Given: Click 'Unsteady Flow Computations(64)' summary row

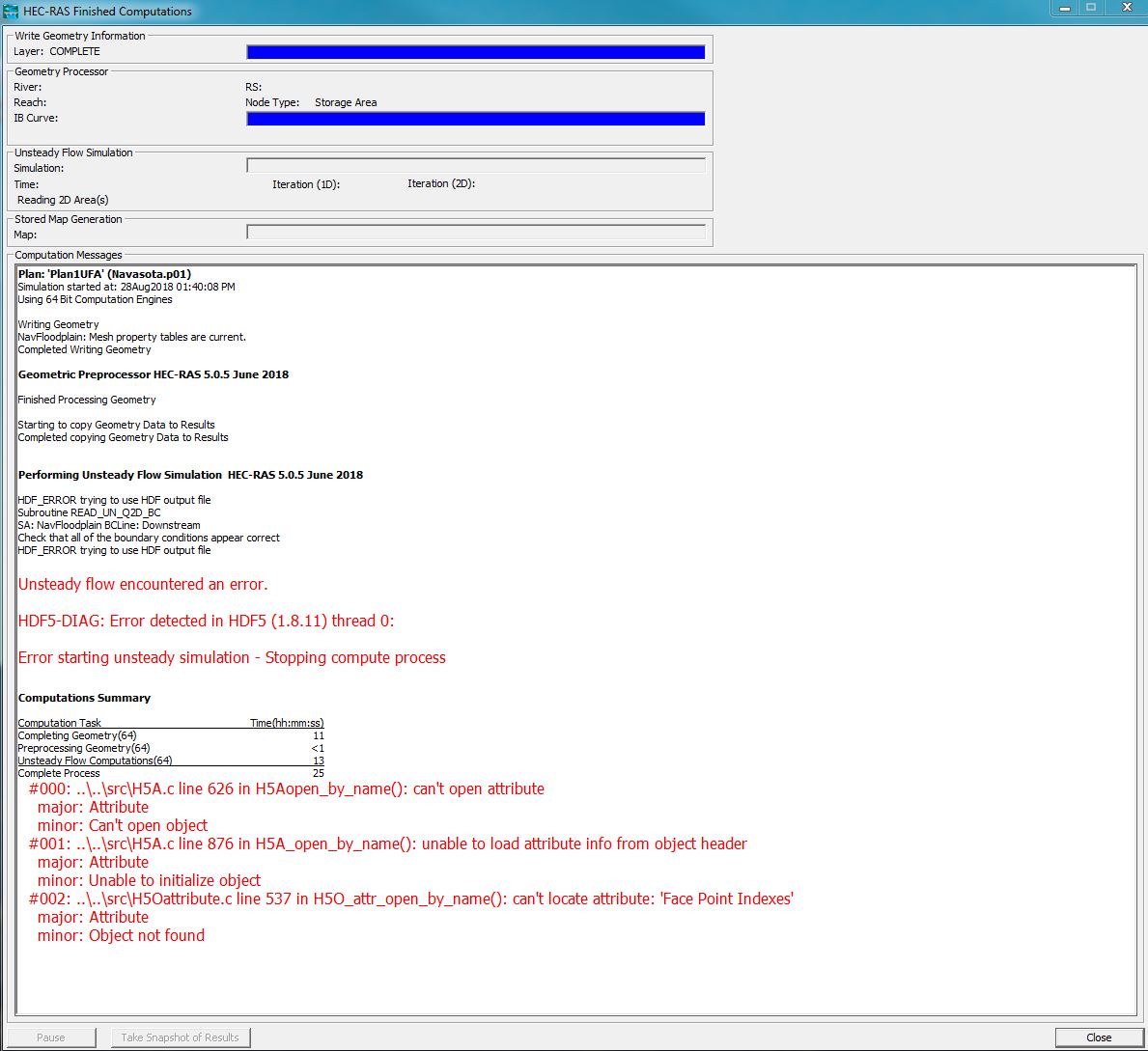Looking at the screenshot, I should tap(171, 761).
